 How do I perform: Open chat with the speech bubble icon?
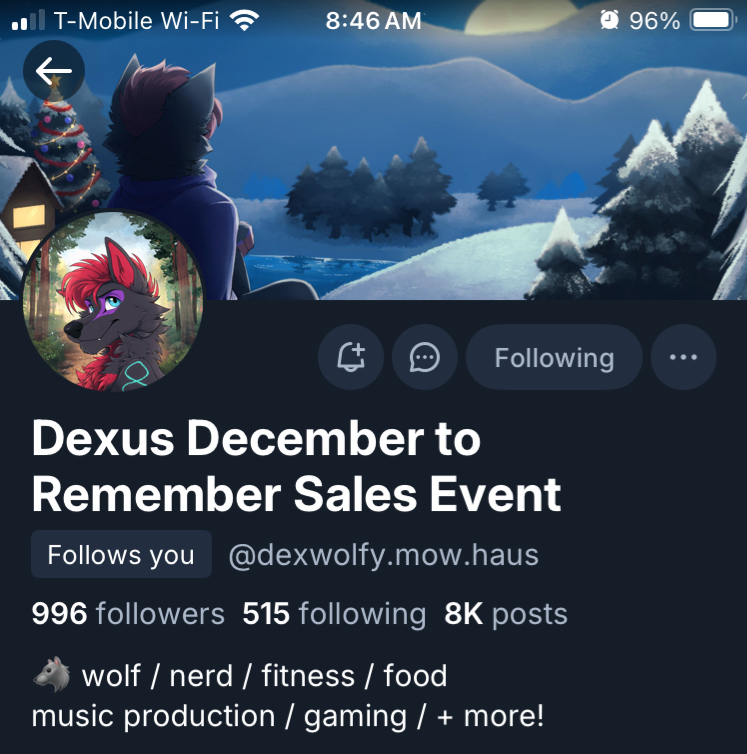coord(424,357)
